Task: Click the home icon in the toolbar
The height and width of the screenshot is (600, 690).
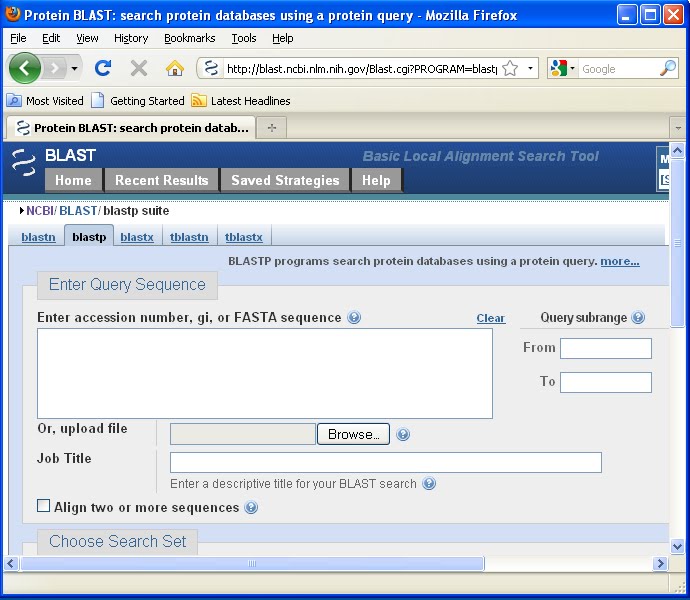Action: (x=175, y=68)
